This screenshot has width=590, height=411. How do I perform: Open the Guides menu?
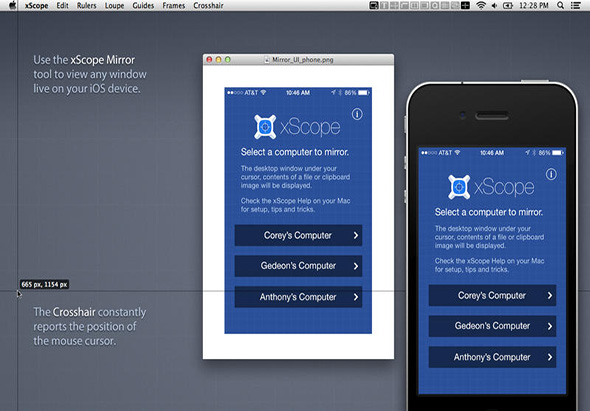pos(143,6)
